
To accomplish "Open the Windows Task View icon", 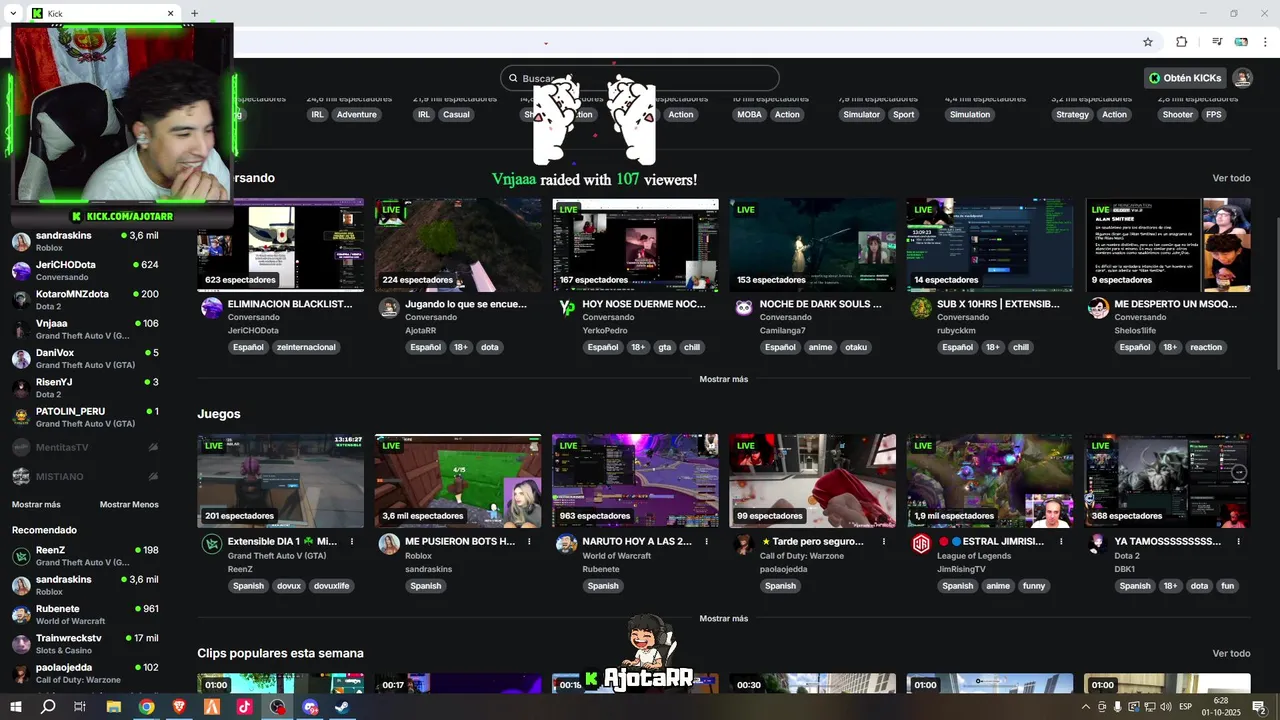I will pos(80,707).
